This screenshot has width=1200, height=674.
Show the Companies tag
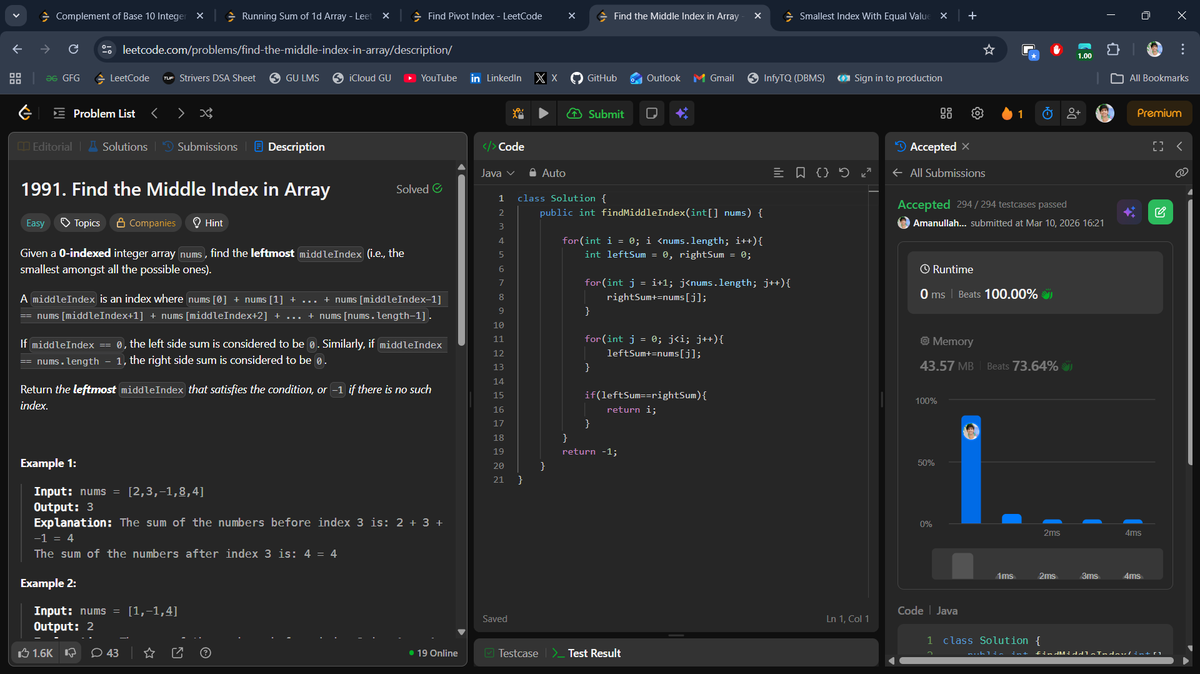146,223
